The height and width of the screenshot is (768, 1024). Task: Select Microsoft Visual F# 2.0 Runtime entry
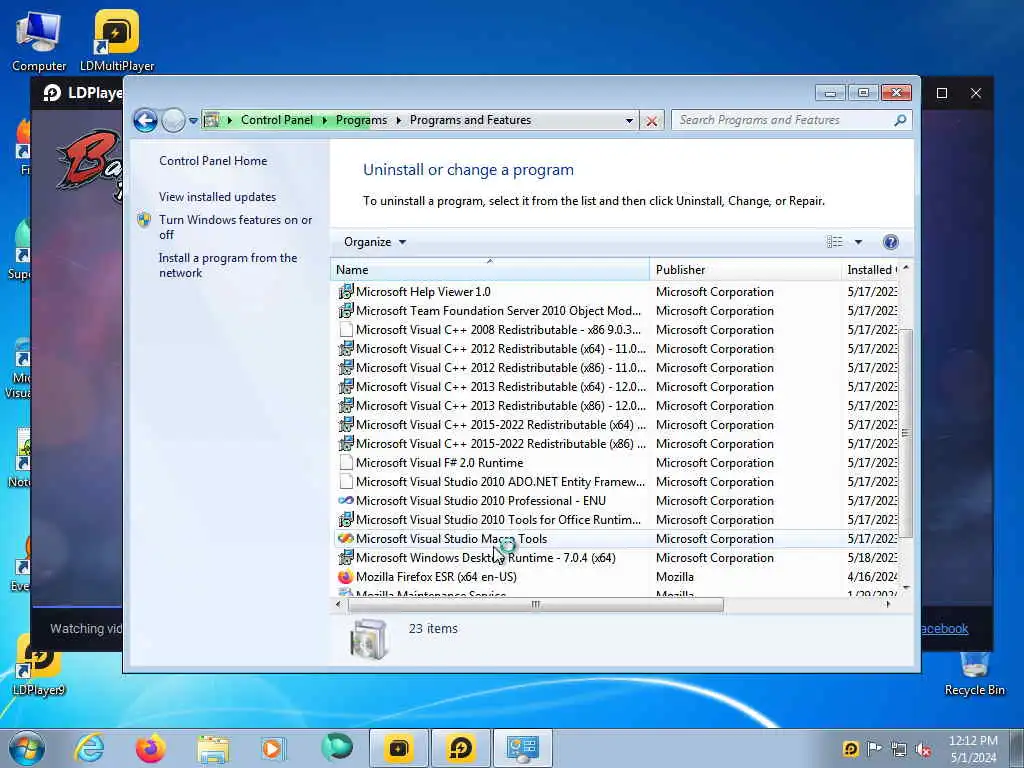[x=440, y=462]
